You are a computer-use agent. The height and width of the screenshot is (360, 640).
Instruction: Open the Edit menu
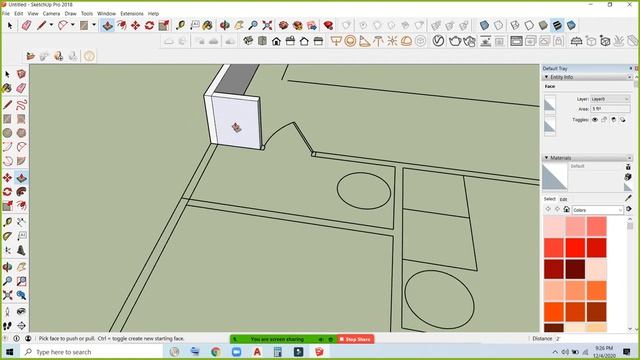[x=19, y=13]
